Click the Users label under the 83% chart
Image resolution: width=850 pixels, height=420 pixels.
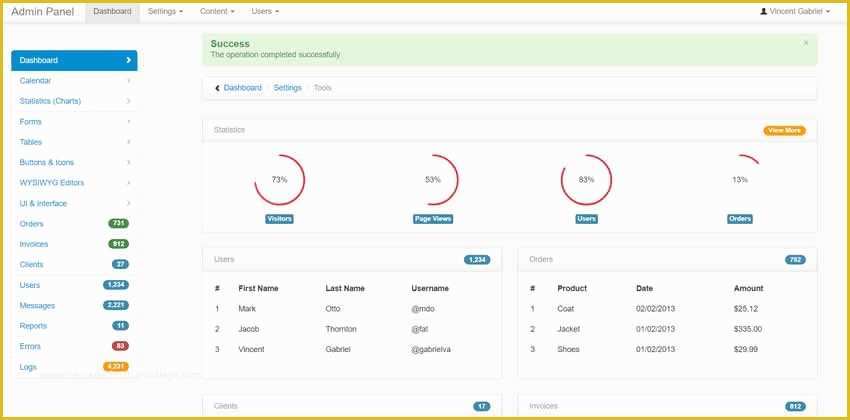coord(587,219)
